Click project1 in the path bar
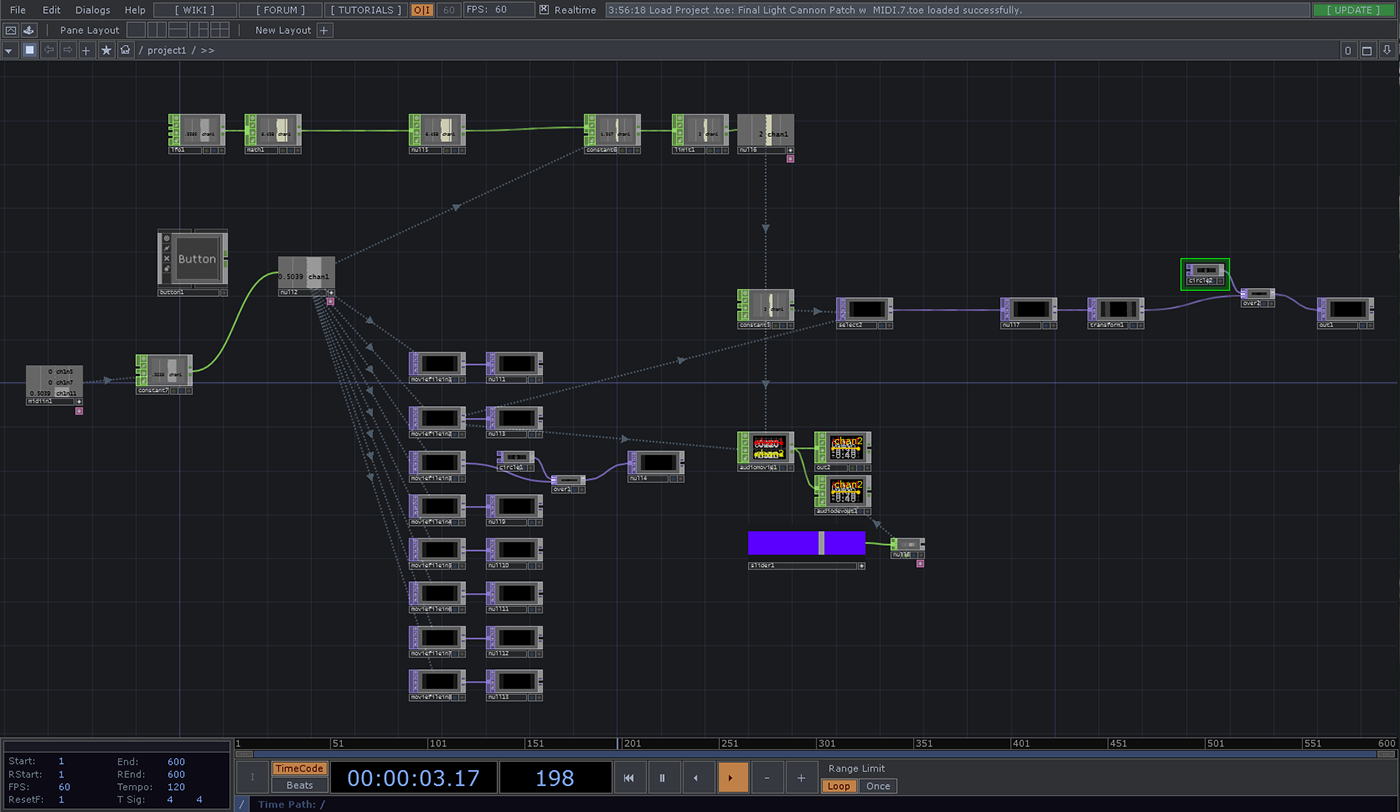Image resolution: width=1400 pixels, height=812 pixels. pos(166,50)
